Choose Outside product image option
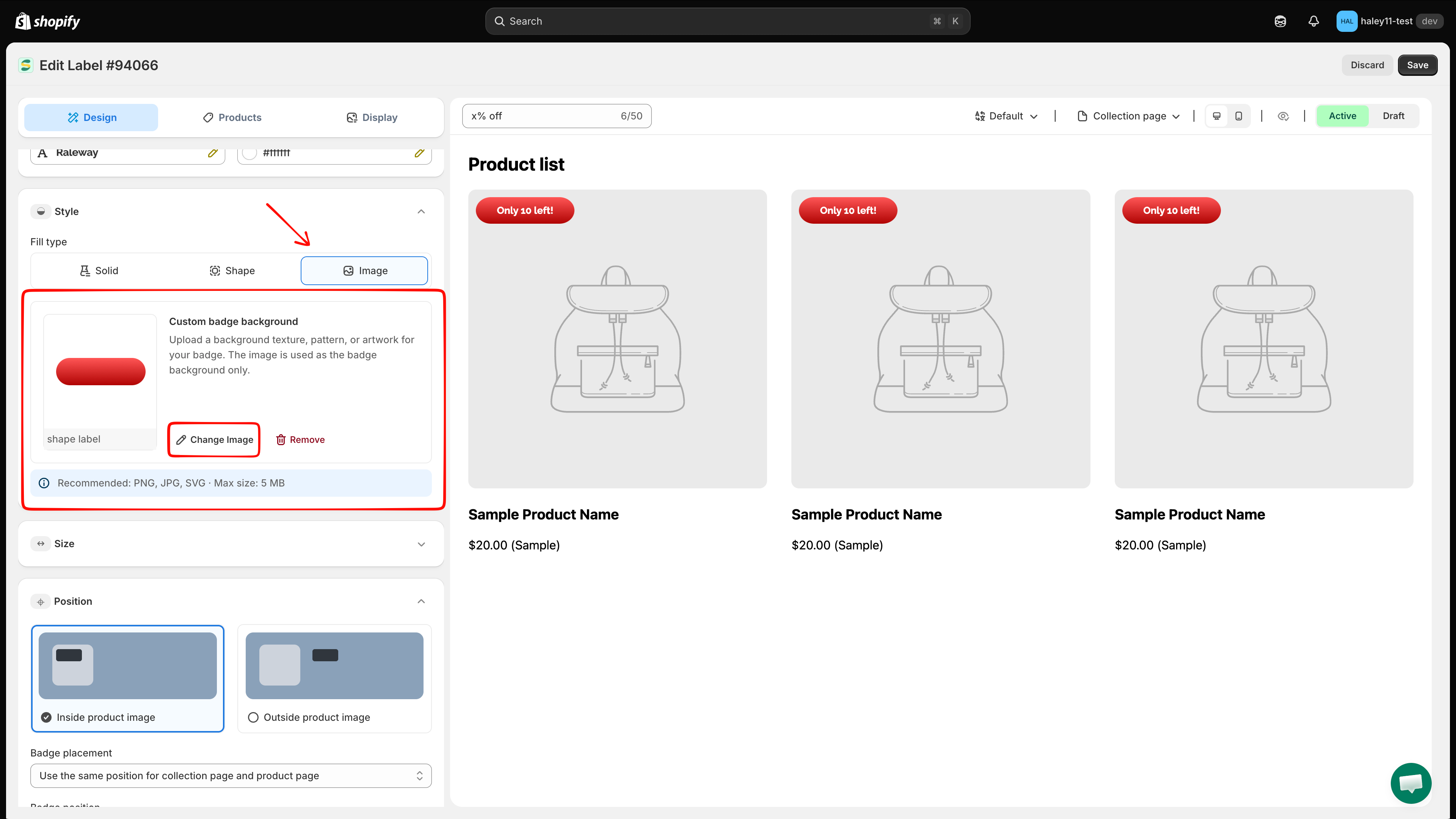 334,678
